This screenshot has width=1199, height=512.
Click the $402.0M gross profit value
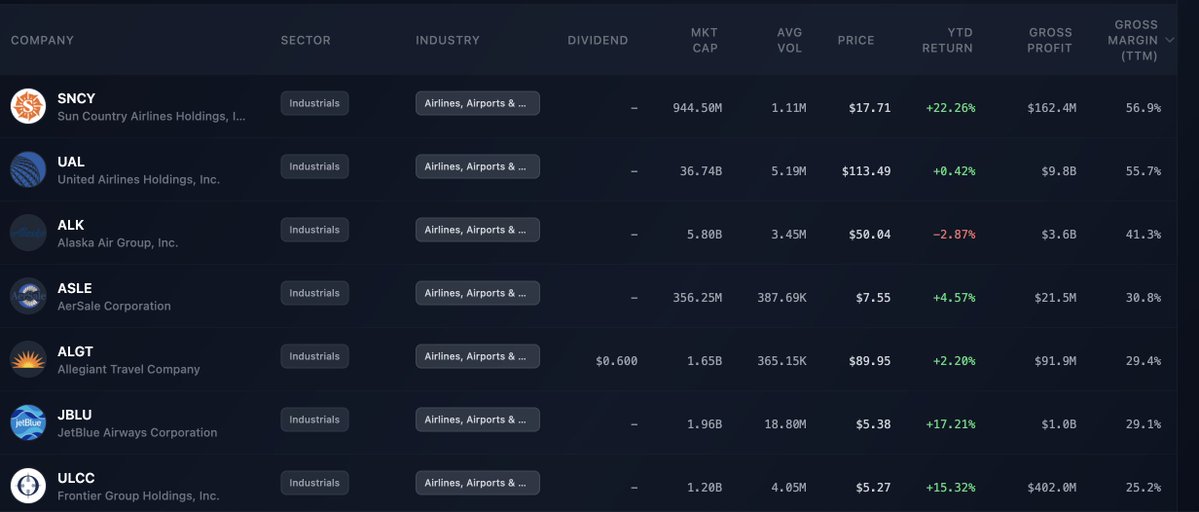1052,488
